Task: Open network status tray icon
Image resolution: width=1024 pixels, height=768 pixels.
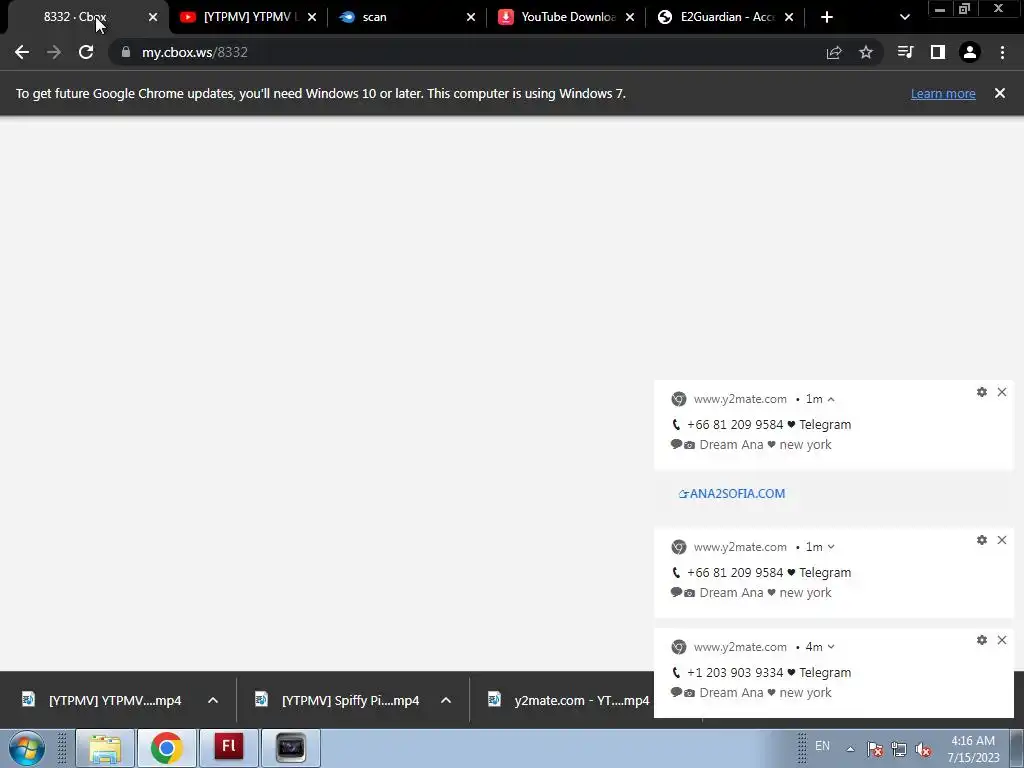Action: pos(899,749)
